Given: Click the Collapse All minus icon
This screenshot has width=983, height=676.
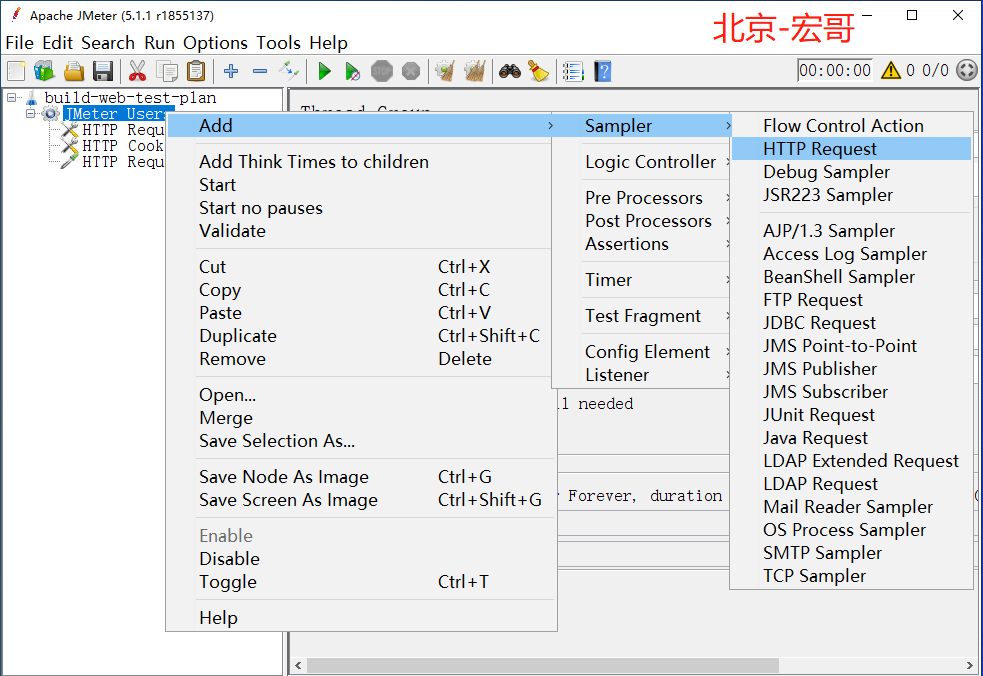Looking at the screenshot, I should pyautogui.click(x=260, y=71).
